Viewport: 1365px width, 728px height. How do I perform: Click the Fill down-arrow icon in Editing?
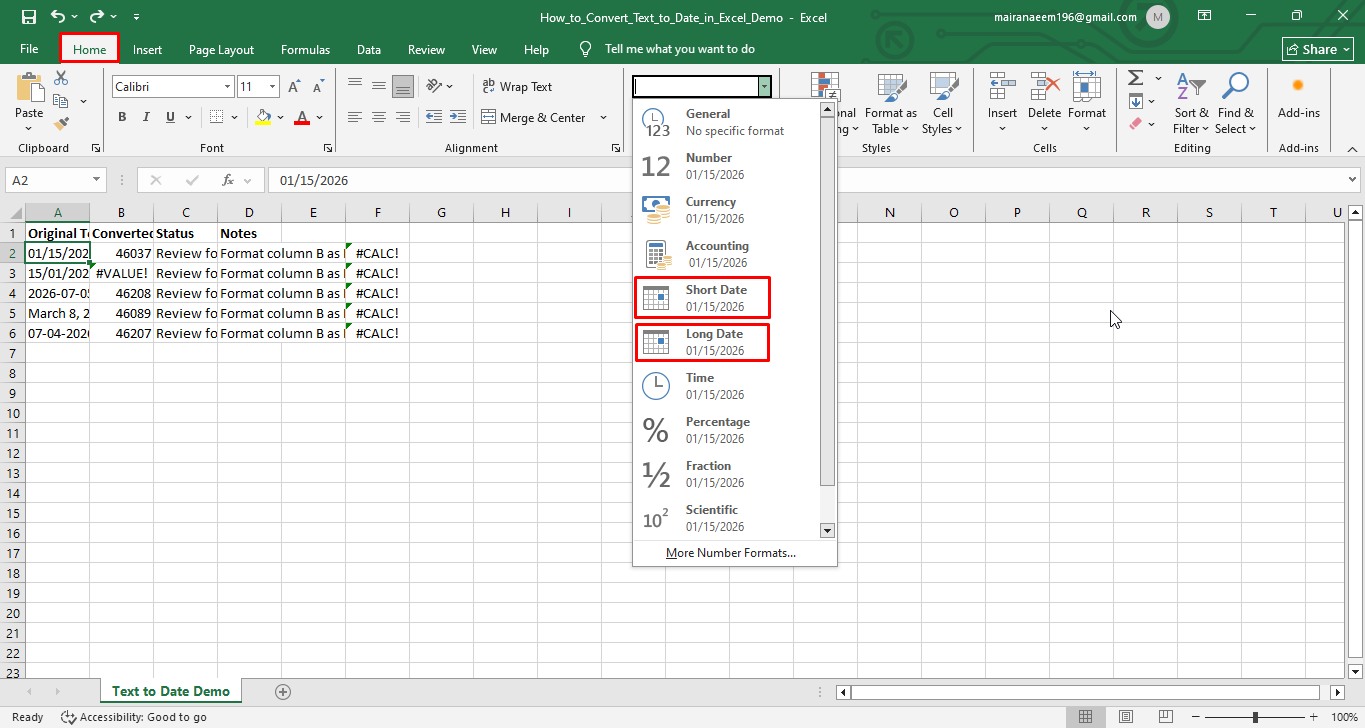click(x=1135, y=101)
